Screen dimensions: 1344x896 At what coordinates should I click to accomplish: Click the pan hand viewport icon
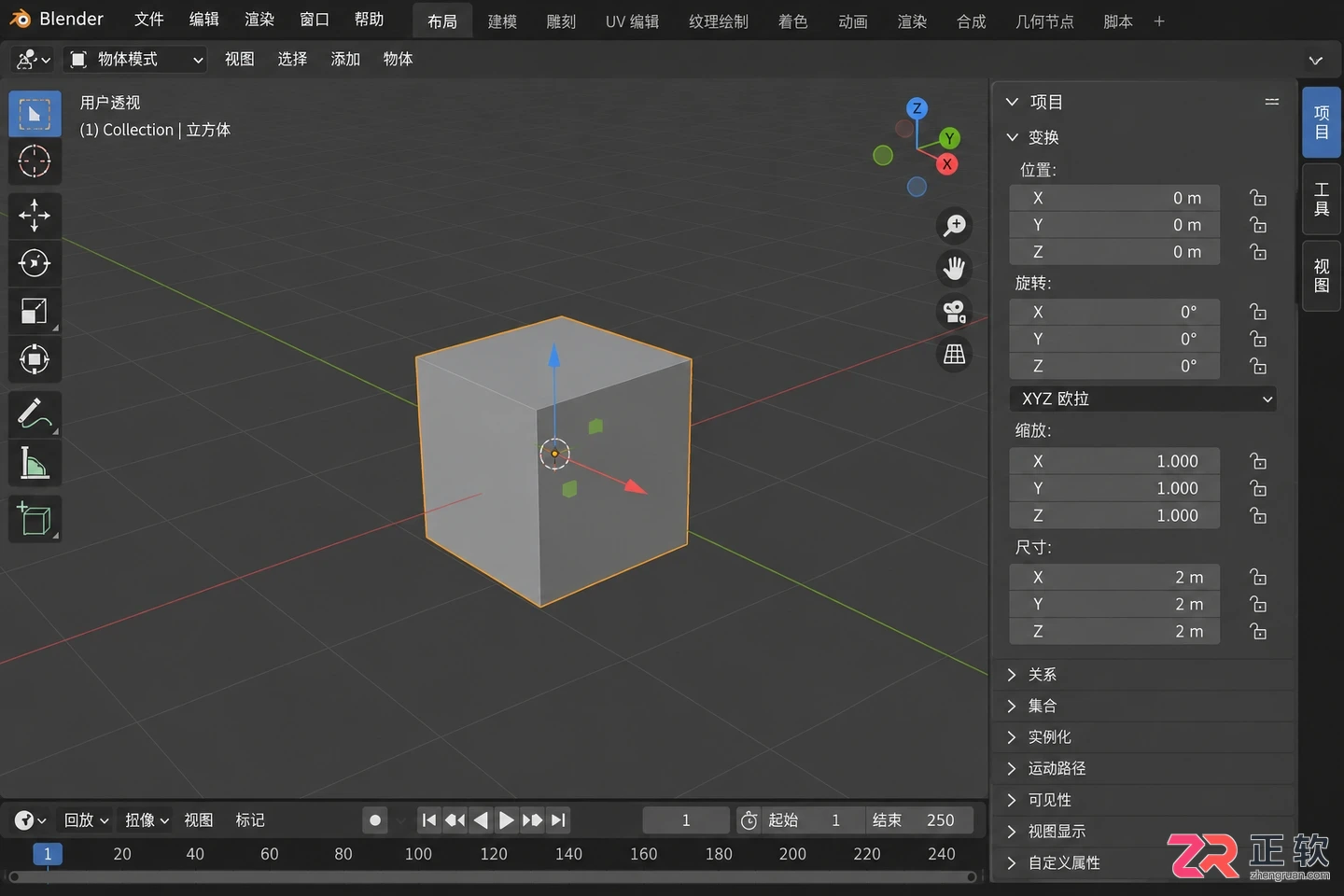(x=954, y=269)
